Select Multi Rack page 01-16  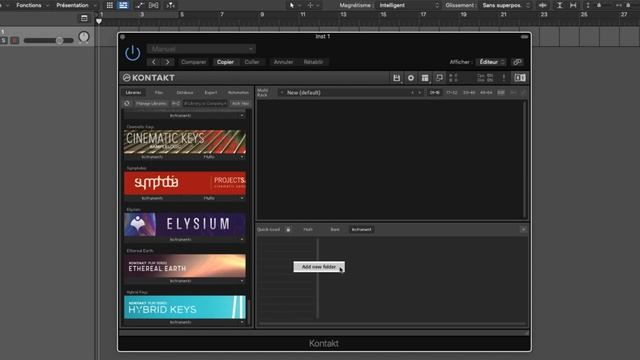434,93
